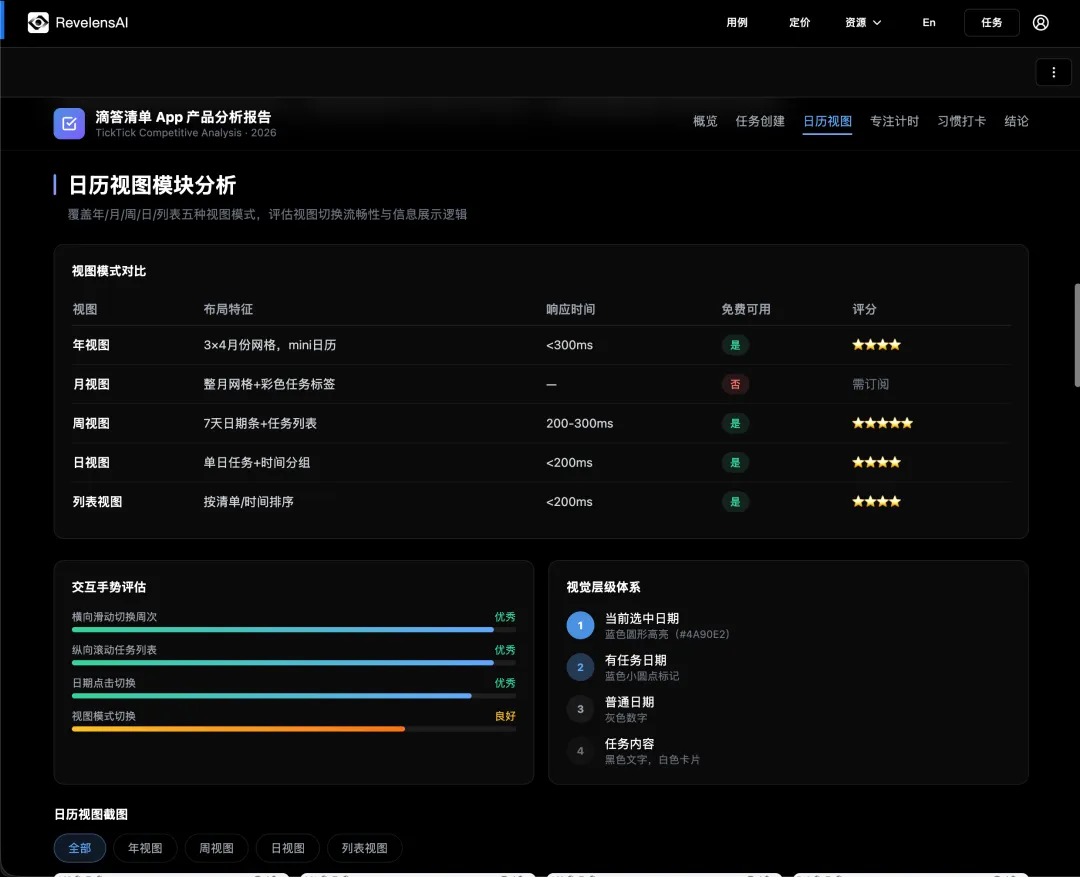Filter screenshots by 列表视图
The image size is (1080, 877).
point(364,848)
